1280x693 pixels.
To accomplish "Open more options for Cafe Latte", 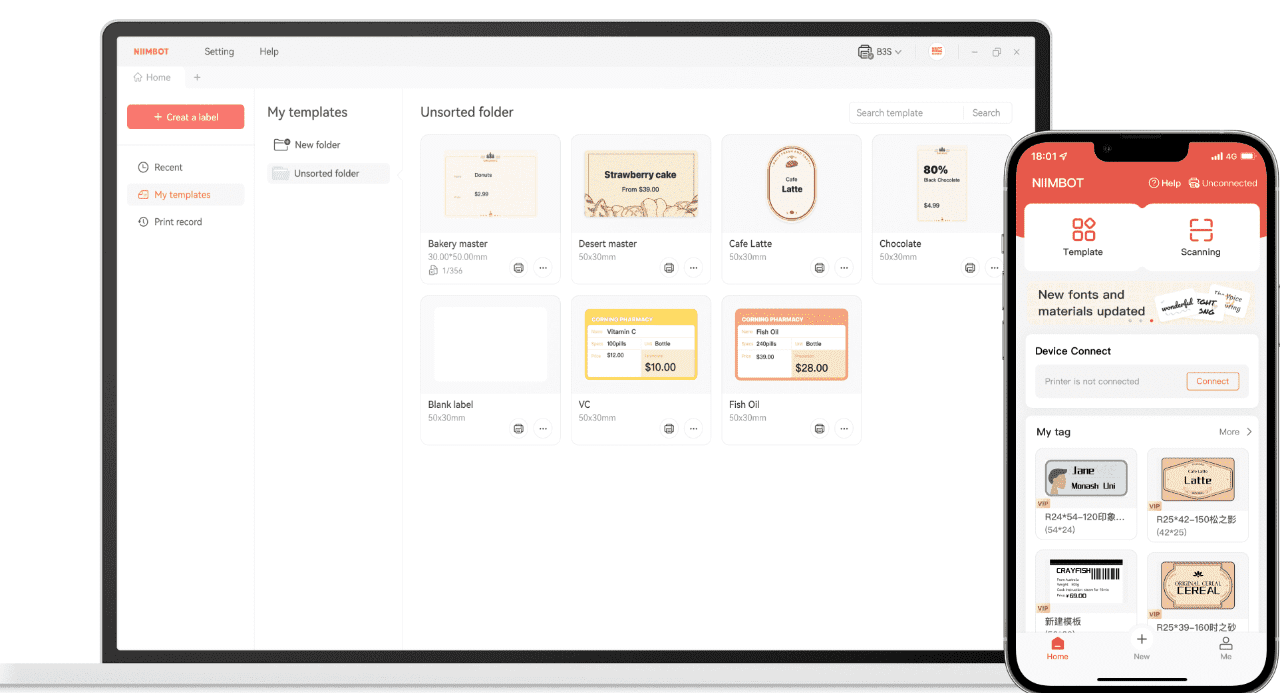I will 843,268.
